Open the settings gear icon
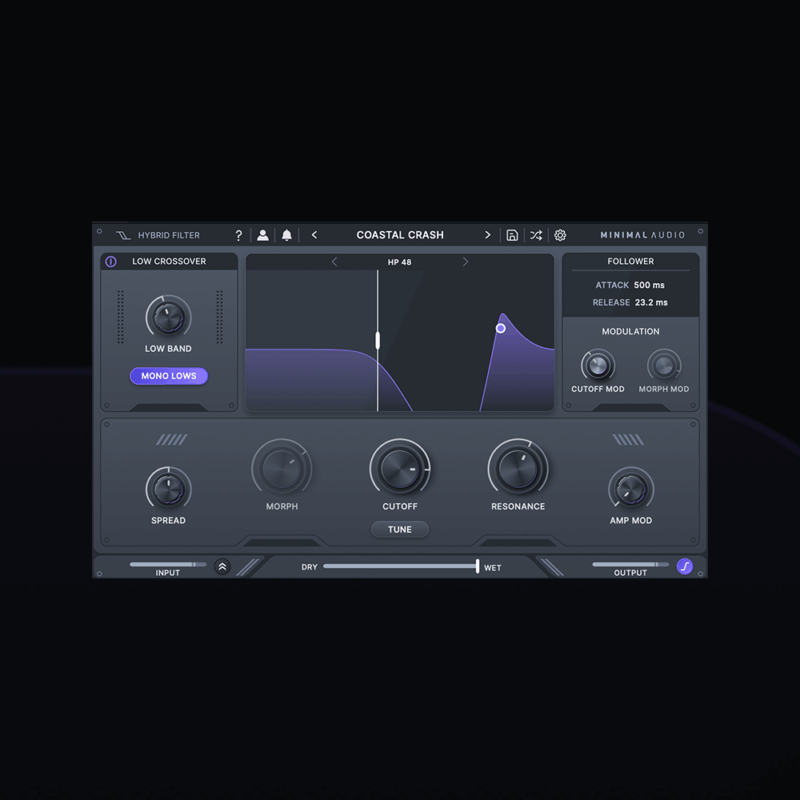This screenshot has height=800, width=800. pos(560,235)
